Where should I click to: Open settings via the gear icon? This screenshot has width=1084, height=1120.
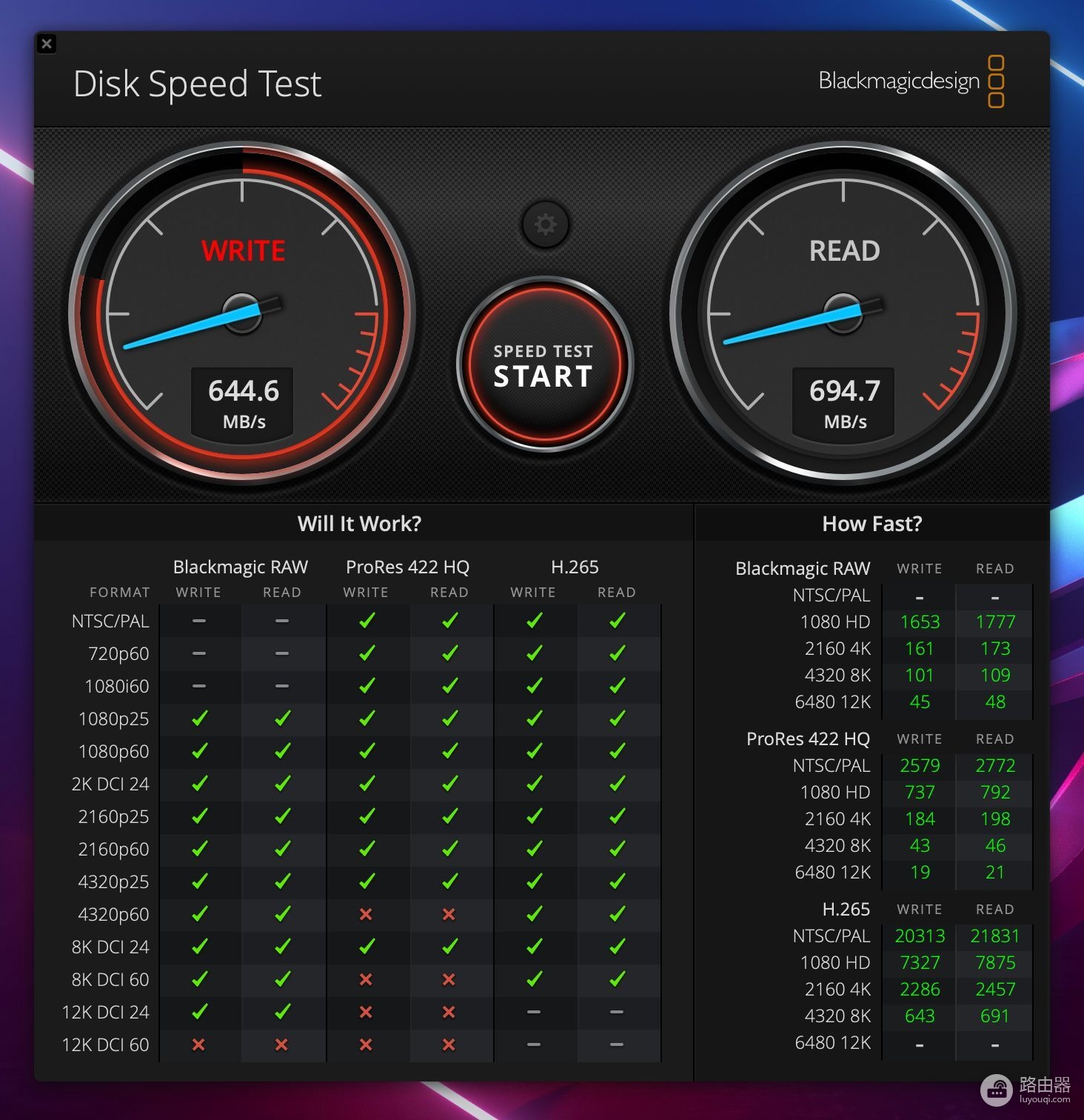pos(545,224)
